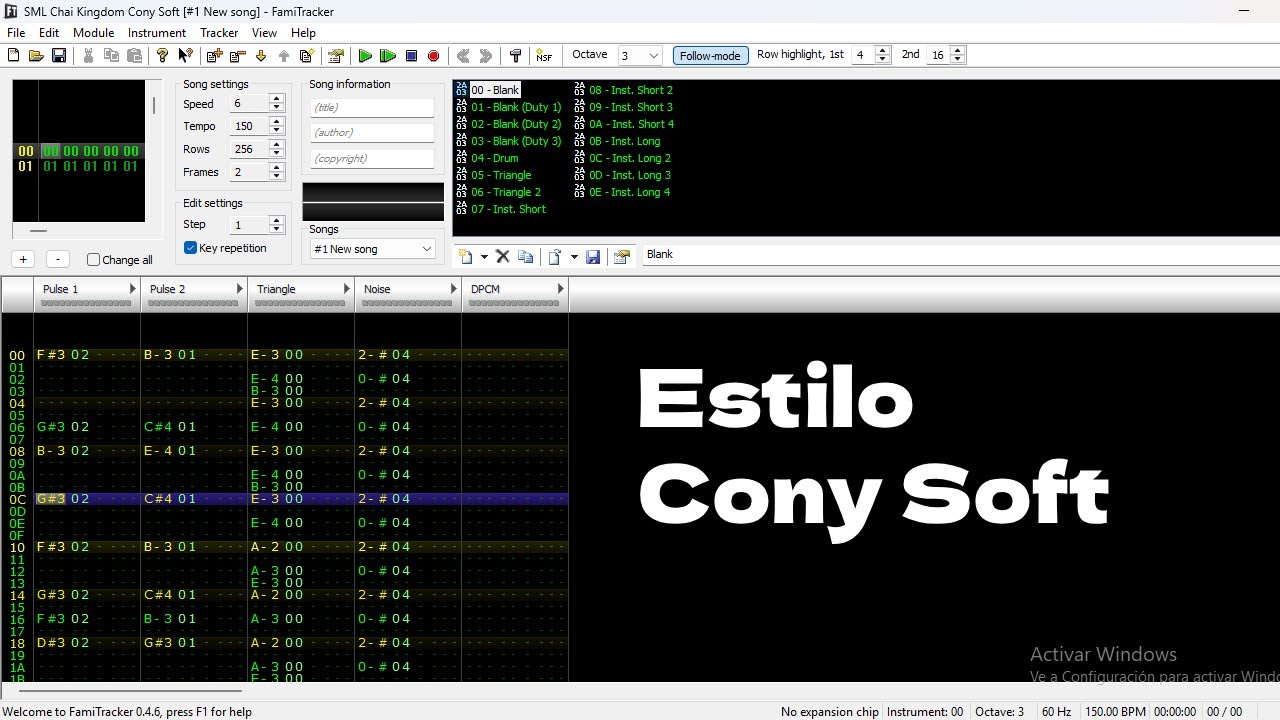Play and loop the pattern
The image size is (1280, 720).
click(388, 56)
